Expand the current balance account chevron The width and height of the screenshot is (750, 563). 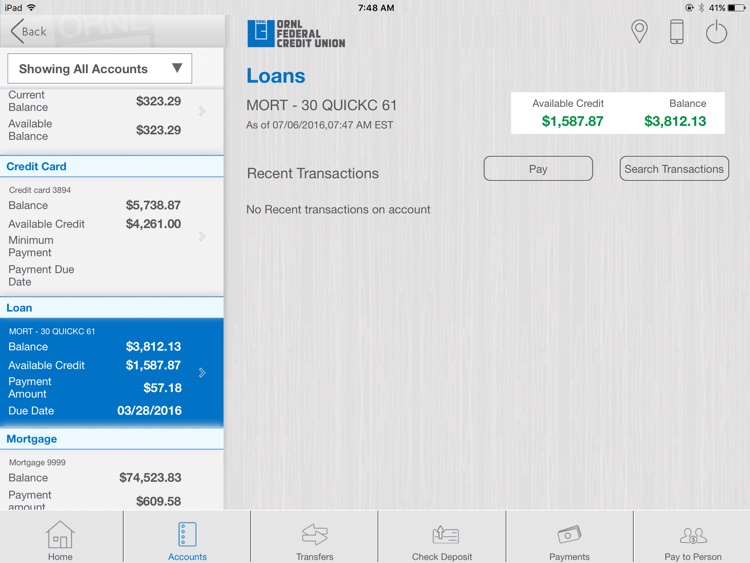point(202,111)
